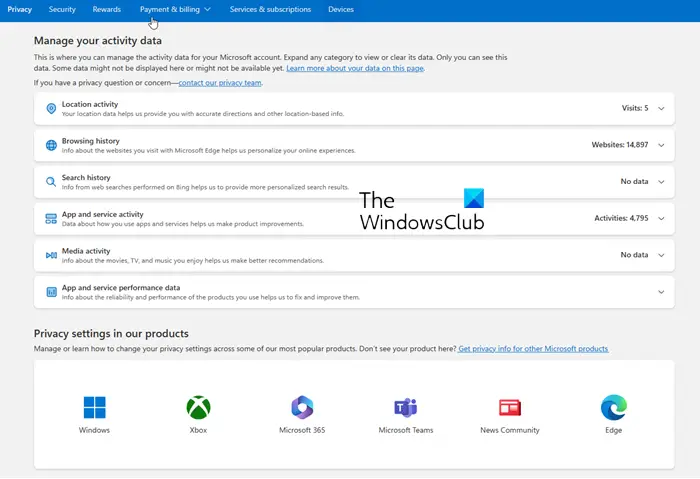Expand the Browsing history chevron
Viewport: 700px width, 479px height.
click(661, 145)
